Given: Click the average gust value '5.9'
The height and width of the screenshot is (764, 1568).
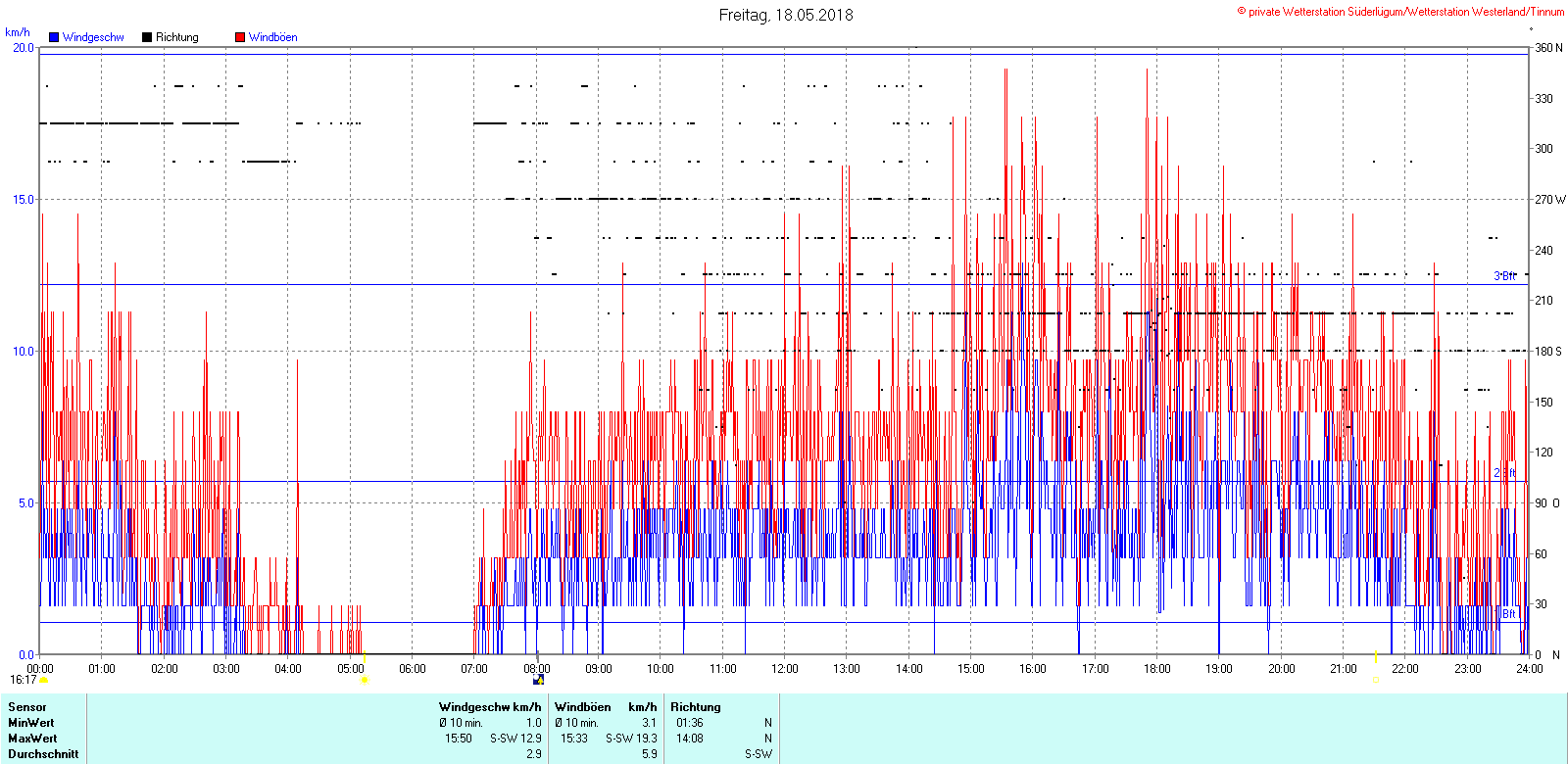Looking at the screenshot, I should [650, 754].
